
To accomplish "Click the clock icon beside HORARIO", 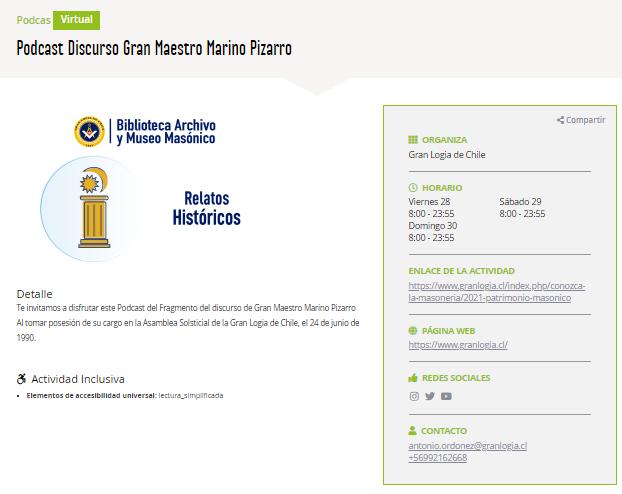I will (x=413, y=187).
